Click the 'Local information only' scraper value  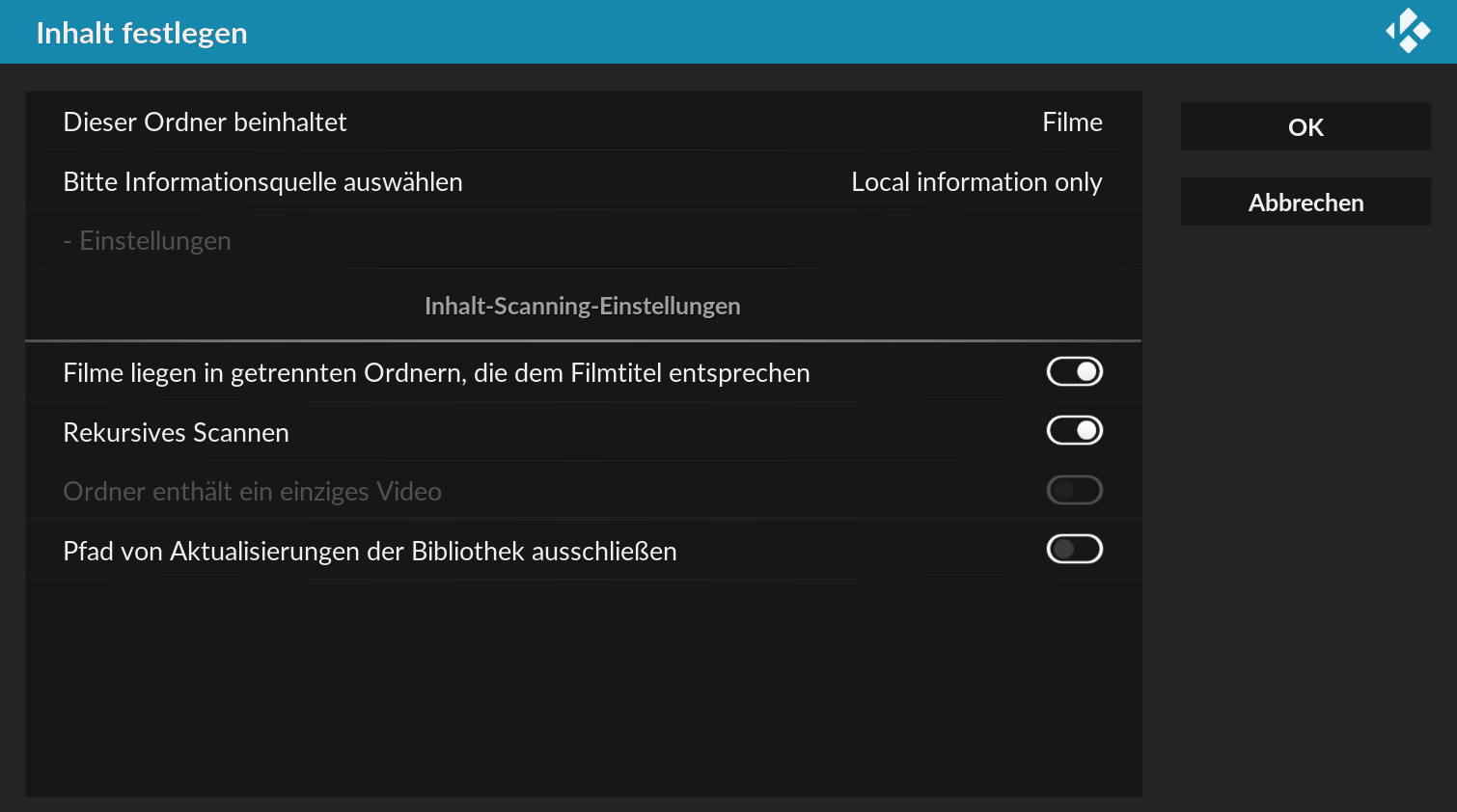(976, 182)
